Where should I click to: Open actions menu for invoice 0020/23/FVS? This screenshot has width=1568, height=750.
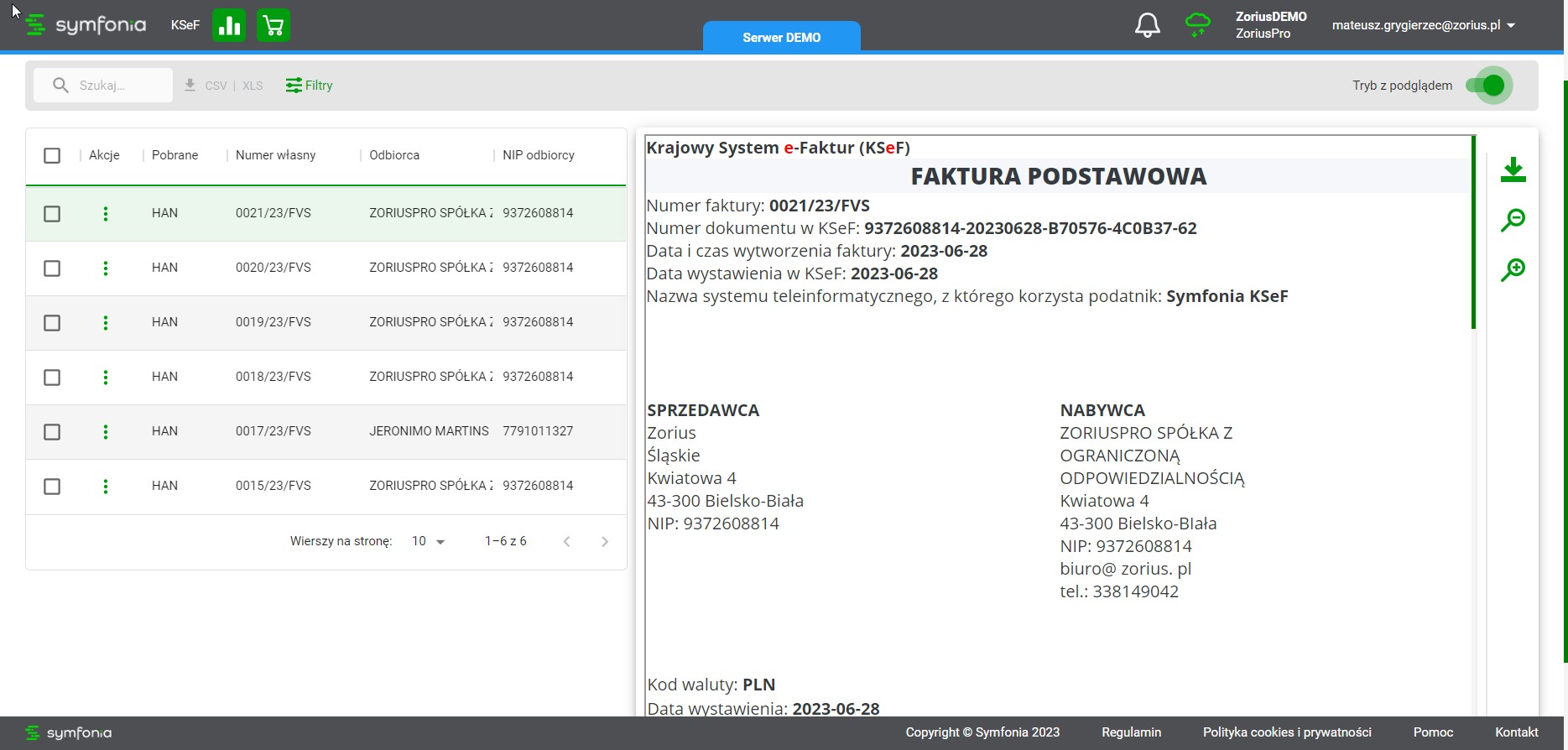pyautogui.click(x=106, y=268)
